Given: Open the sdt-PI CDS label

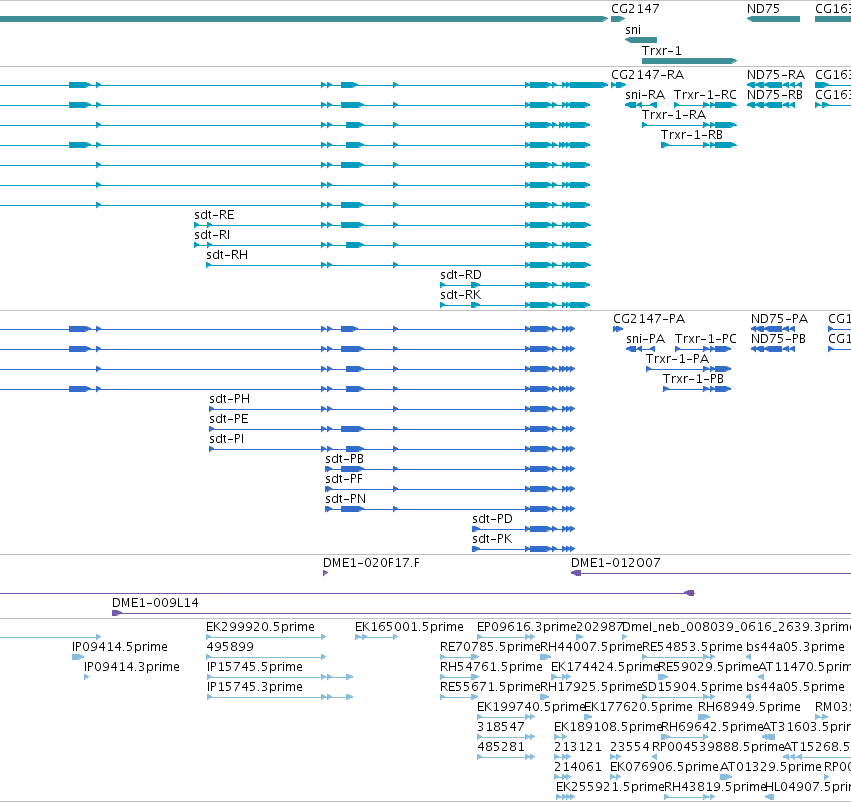Looking at the screenshot, I should 227,440.
